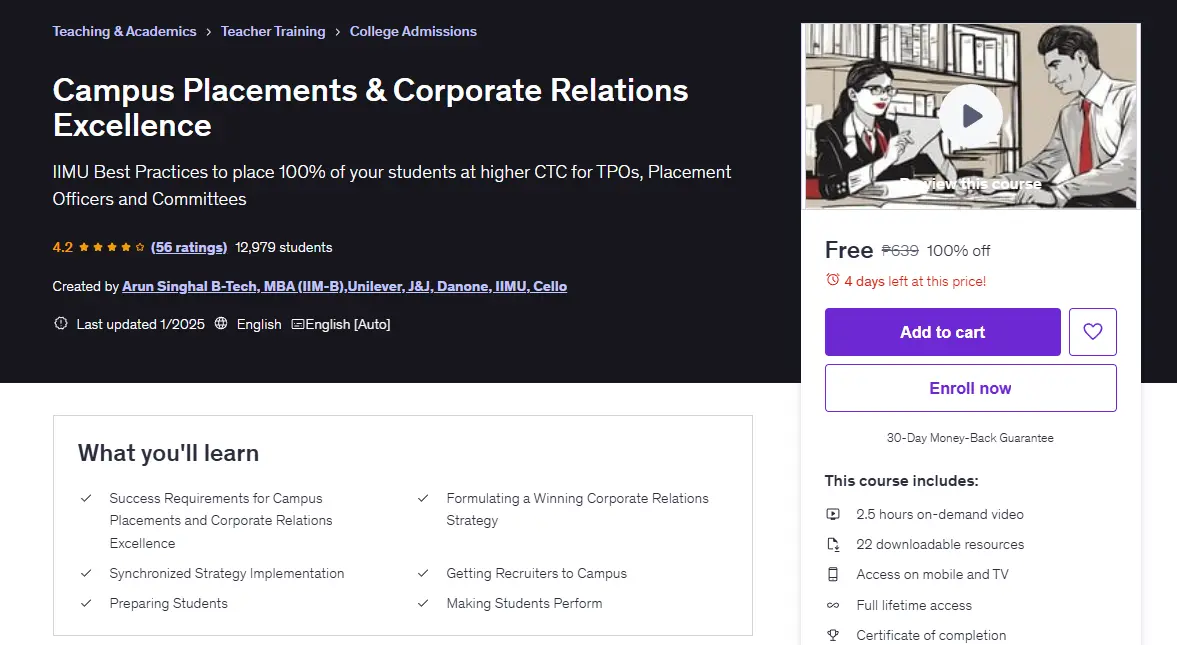Click 'Preparing Students' item text
1177x645 pixels.
168,604
